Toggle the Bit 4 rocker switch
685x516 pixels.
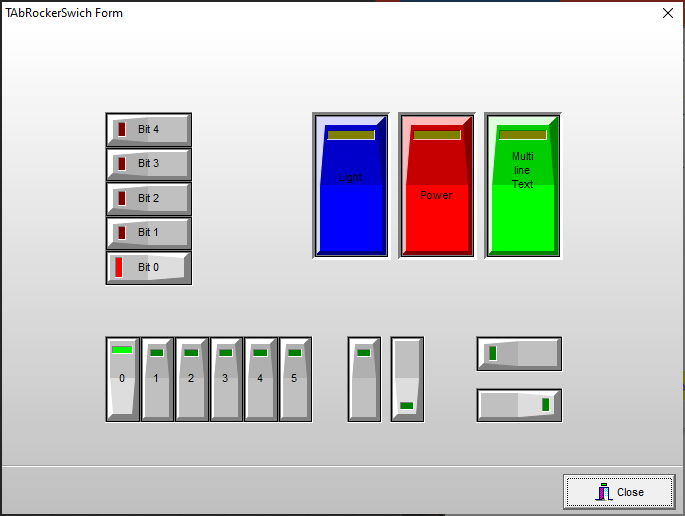[149, 130]
